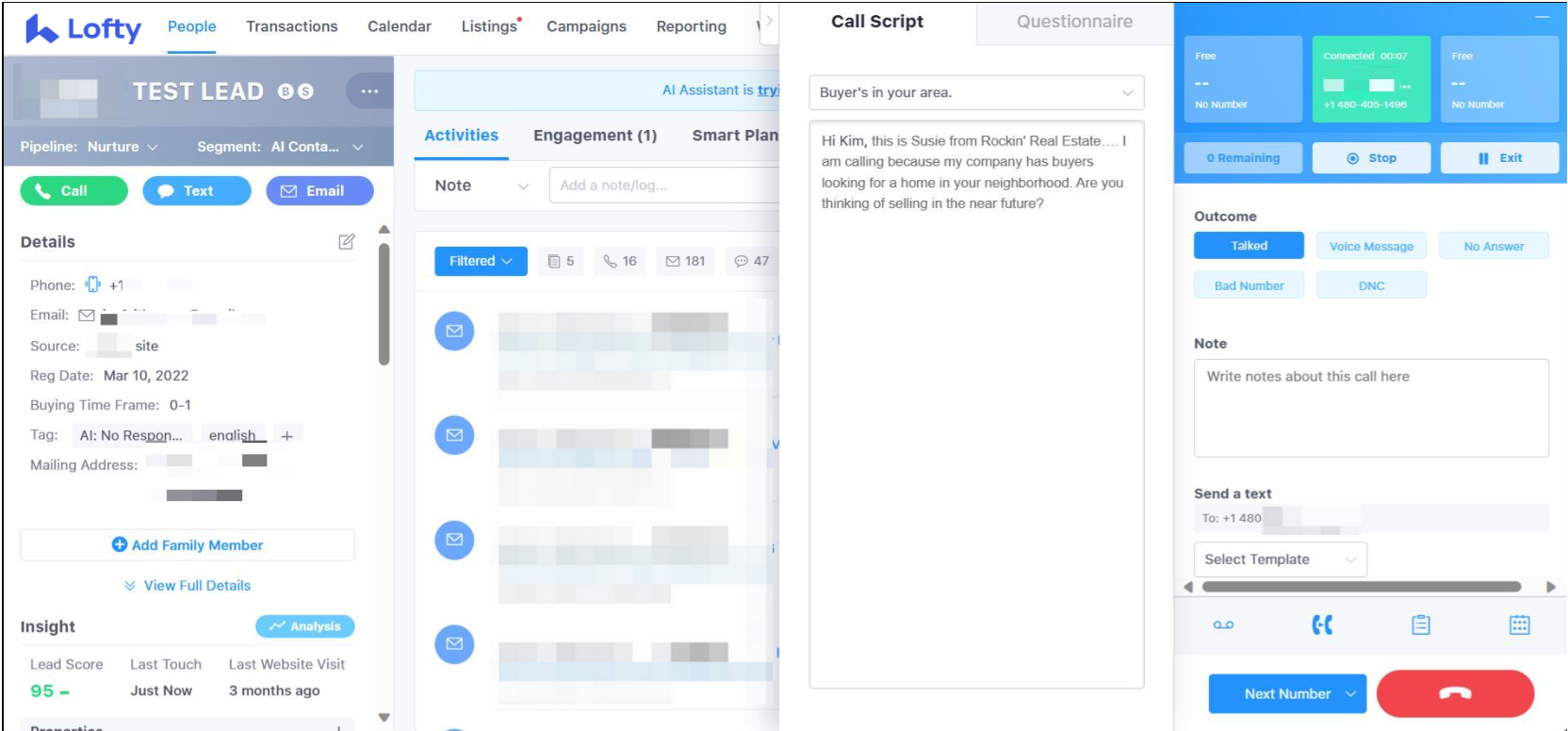1568x731 pixels.
Task: Open third email activity icon
Action: tap(454, 540)
